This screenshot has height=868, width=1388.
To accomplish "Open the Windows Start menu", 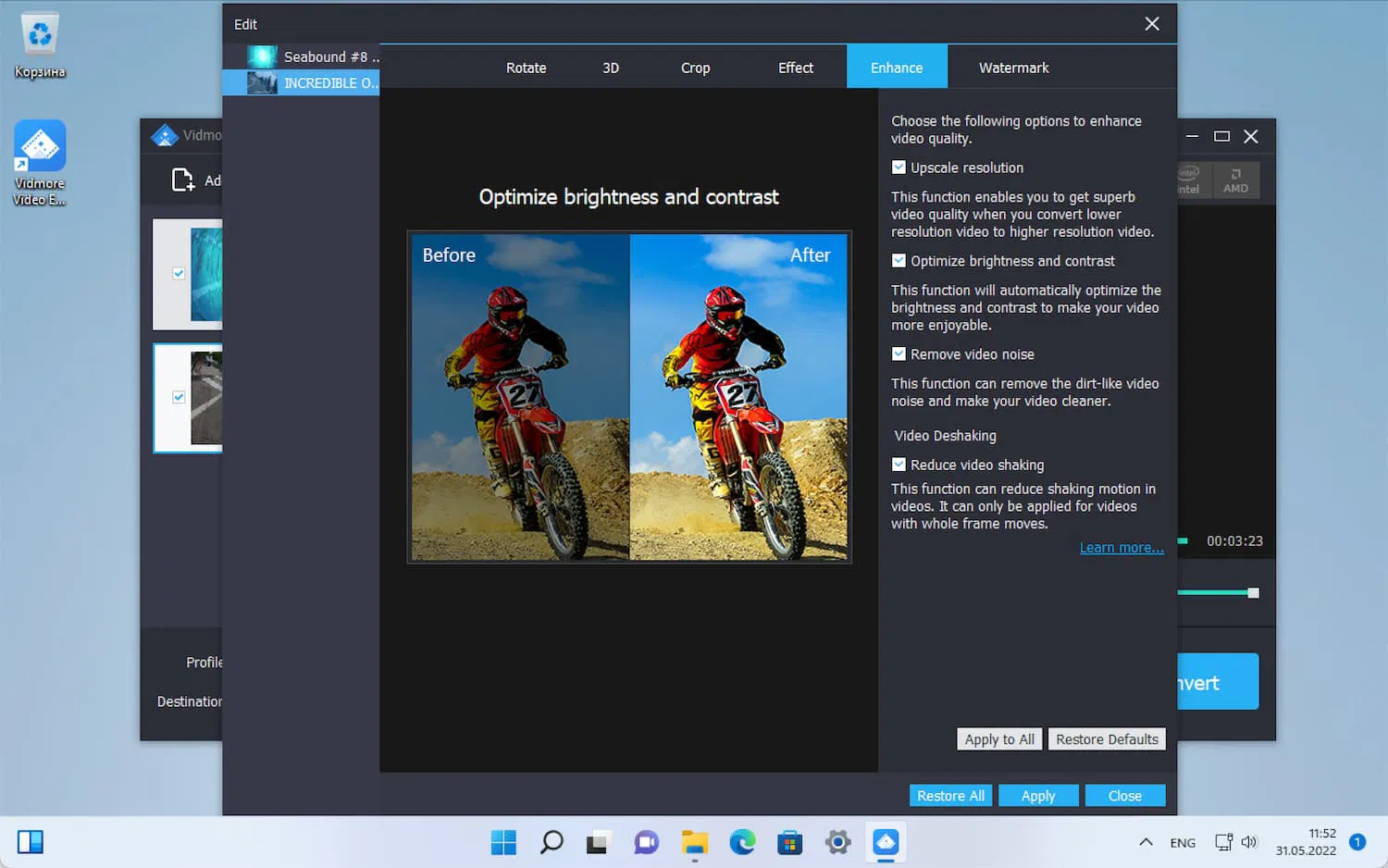I will pyautogui.click(x=503, y=842).
